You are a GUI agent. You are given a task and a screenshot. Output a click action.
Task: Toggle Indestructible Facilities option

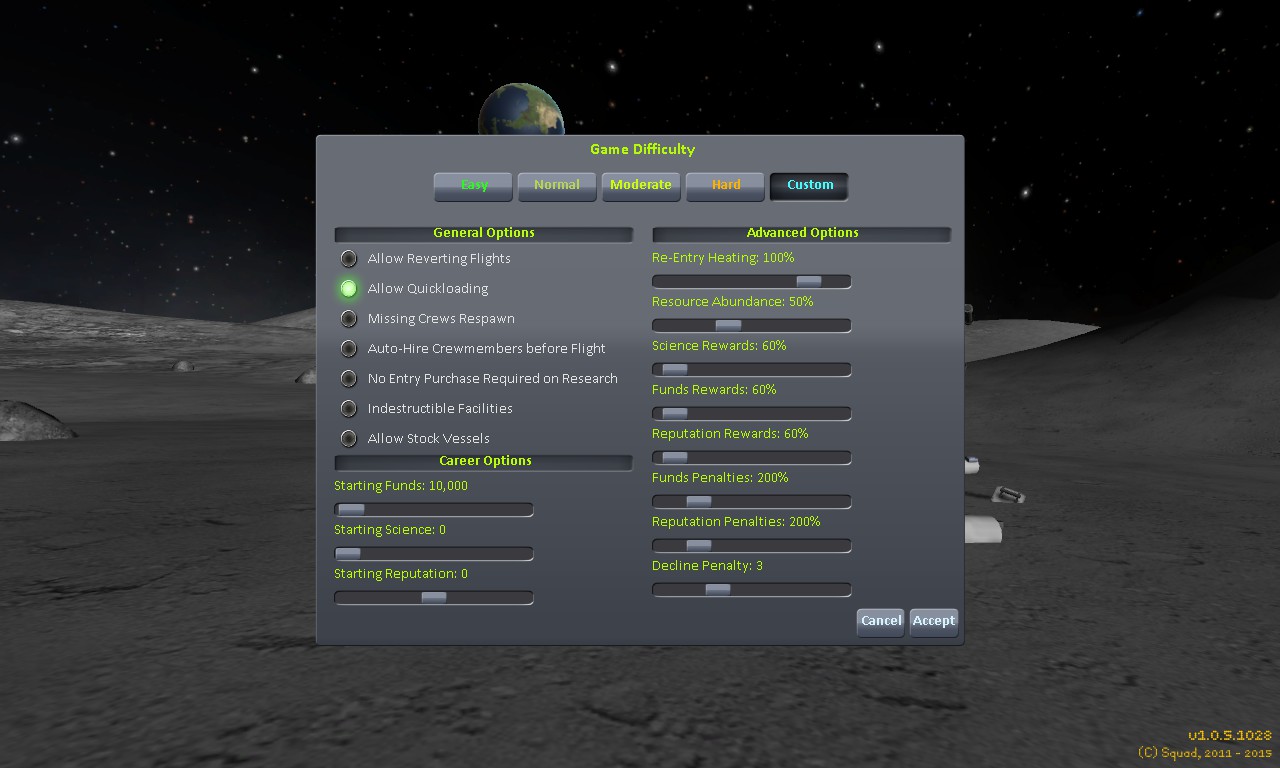tap(348, 408)
